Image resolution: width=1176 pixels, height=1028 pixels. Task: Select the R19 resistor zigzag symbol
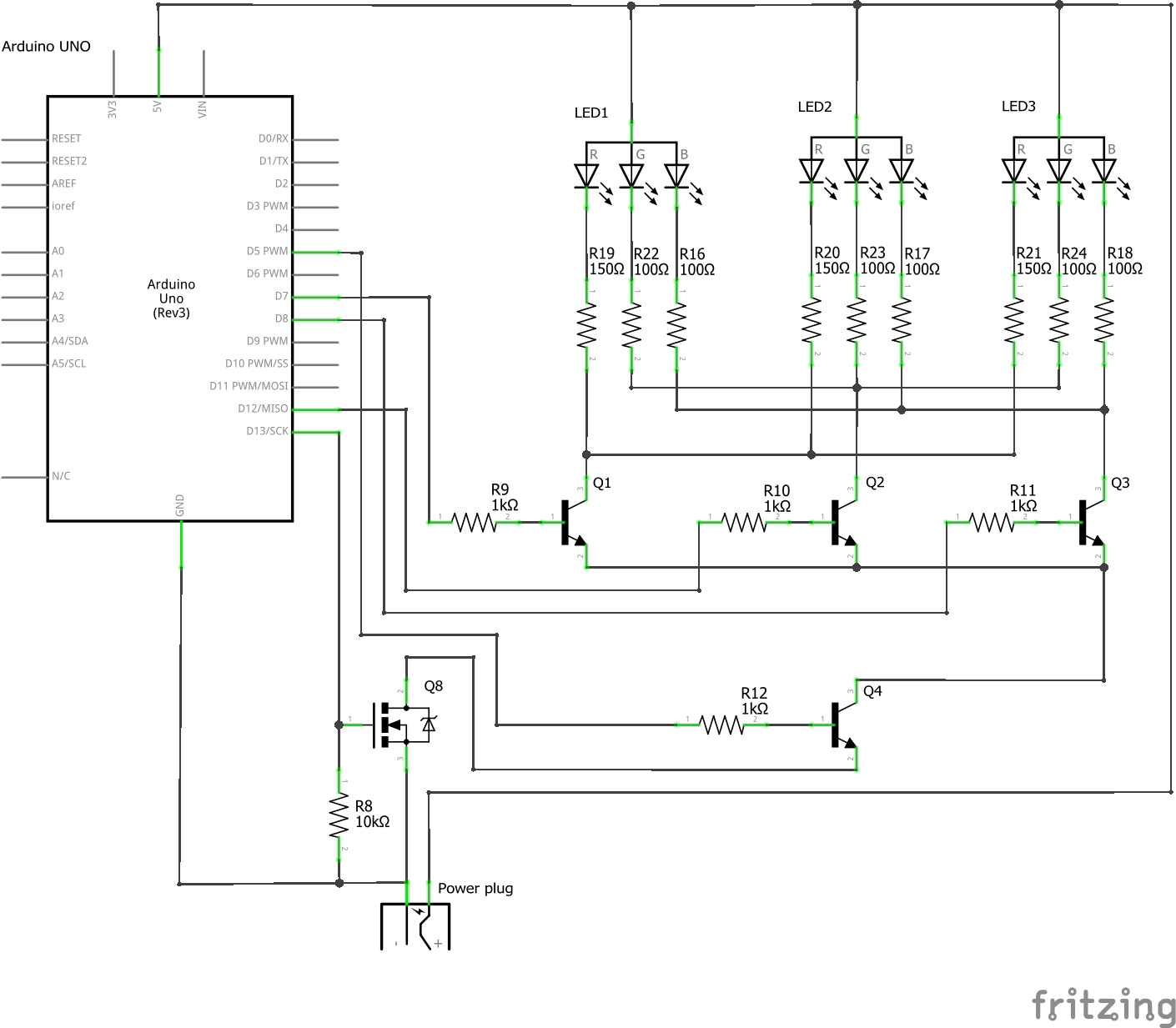[x=587, y=324]
